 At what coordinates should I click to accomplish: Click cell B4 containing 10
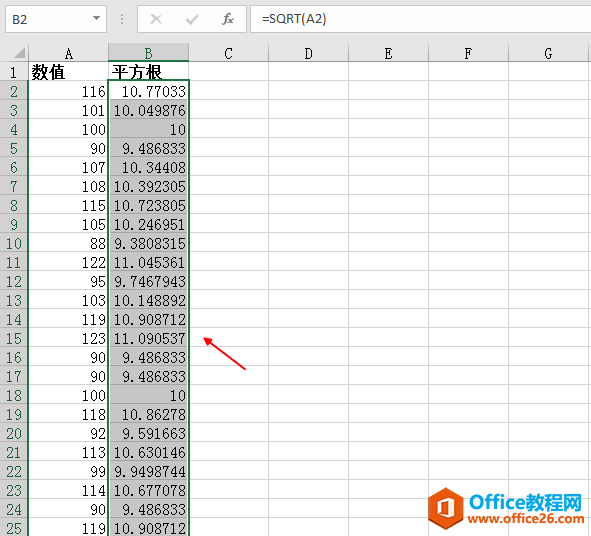pos(149,129)
